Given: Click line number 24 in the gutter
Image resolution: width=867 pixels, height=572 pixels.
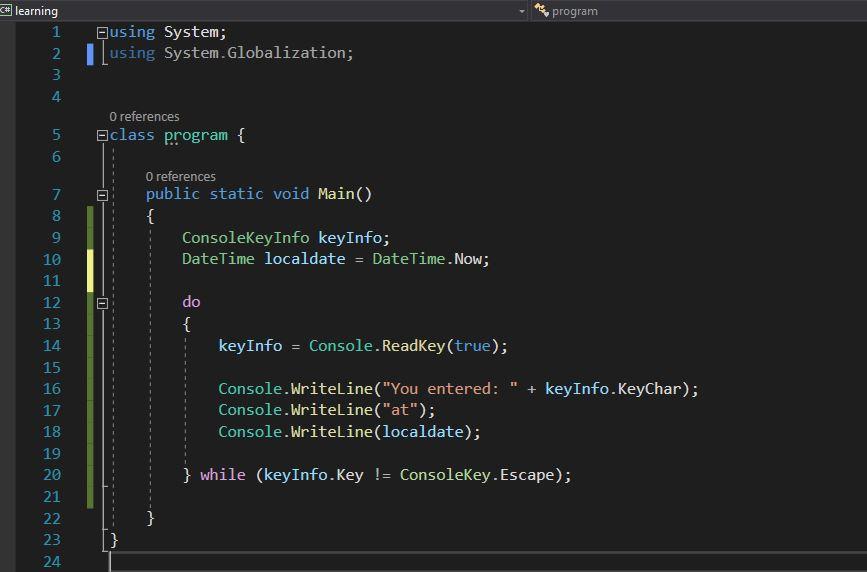Looking at the screenshot, I should [x=52, y=561].
